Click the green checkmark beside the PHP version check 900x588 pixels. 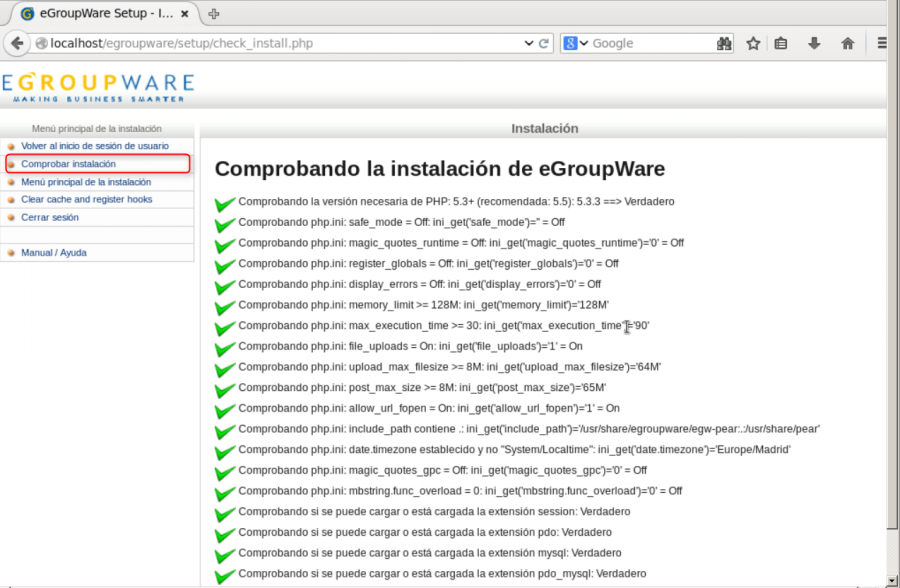tap(224, 200)
